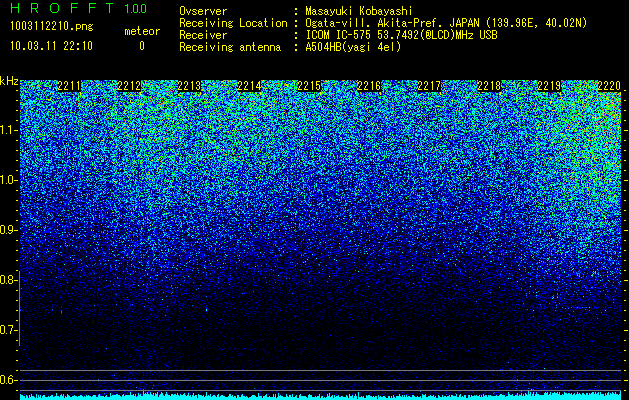Click the observer name Masayuki Kobayashi

[x=359, y=11]
